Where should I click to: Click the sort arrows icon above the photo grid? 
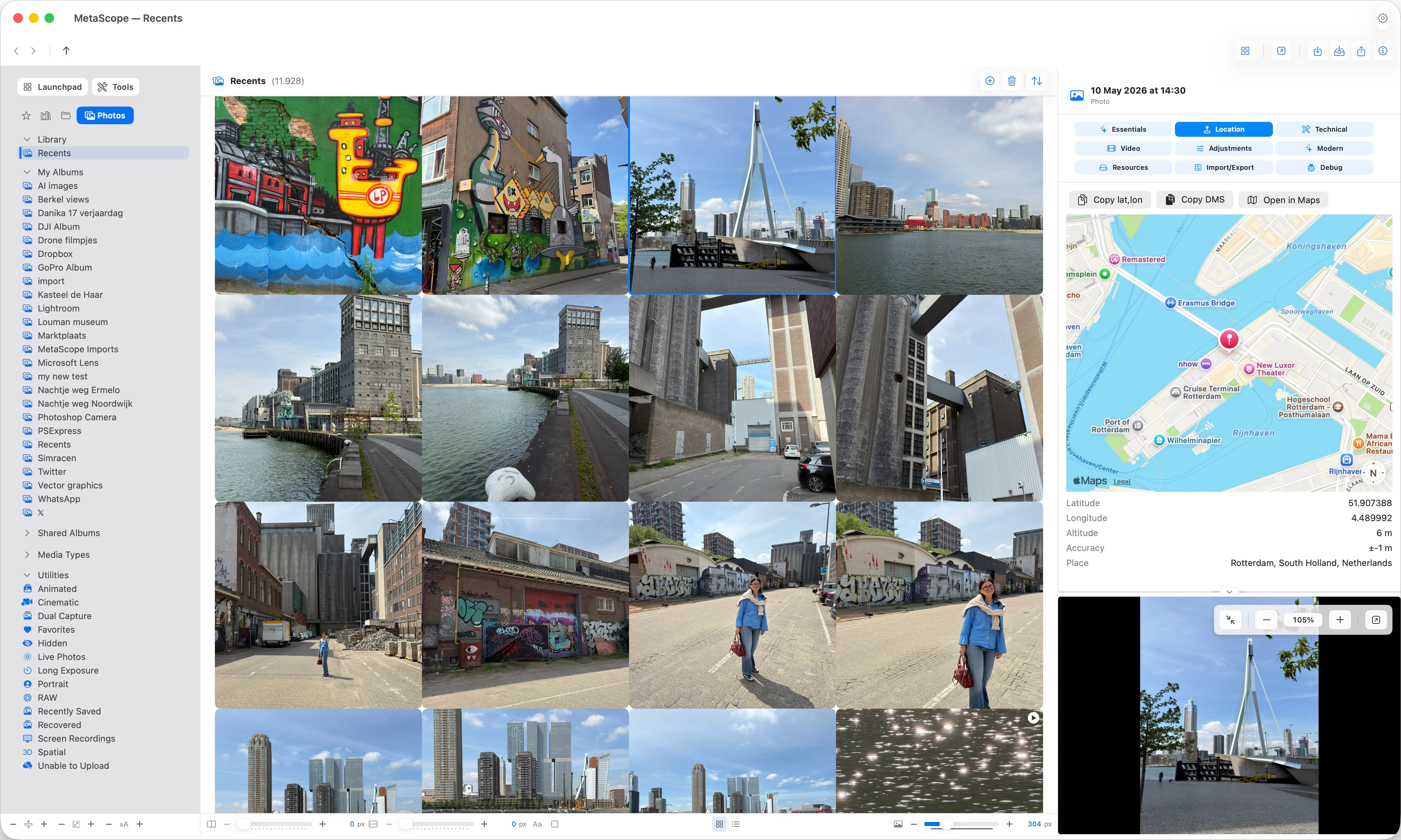coord(1036,81)
